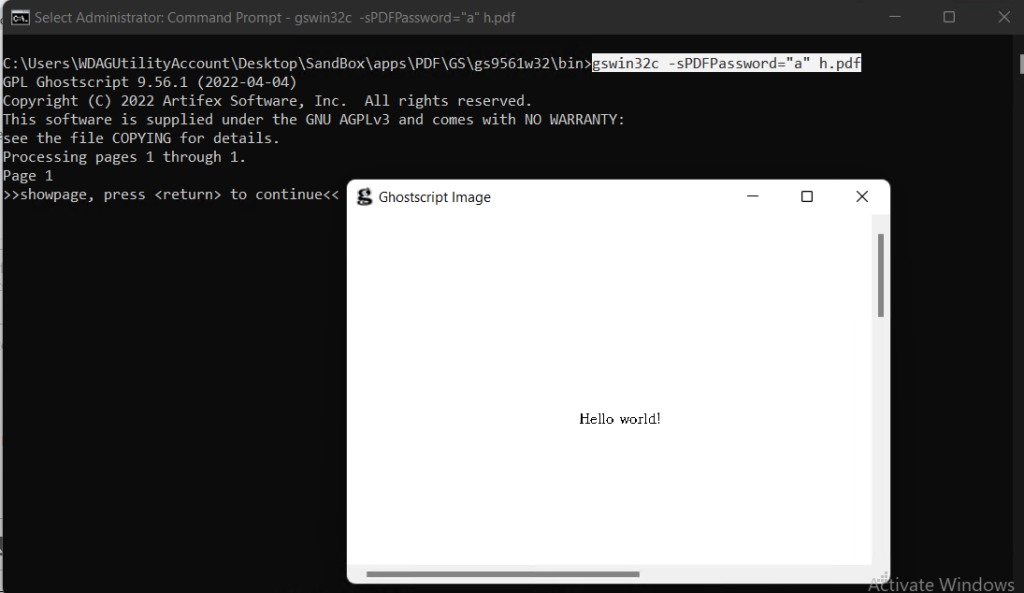Maximize the Ghostscript Image window
This screenshot has width=1024, height=593.
807,197
